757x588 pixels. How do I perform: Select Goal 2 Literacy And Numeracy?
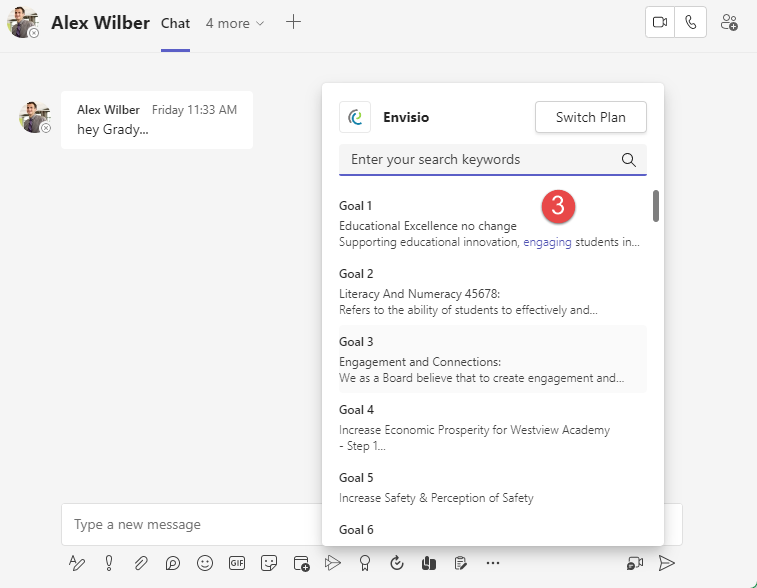(492, 292)
